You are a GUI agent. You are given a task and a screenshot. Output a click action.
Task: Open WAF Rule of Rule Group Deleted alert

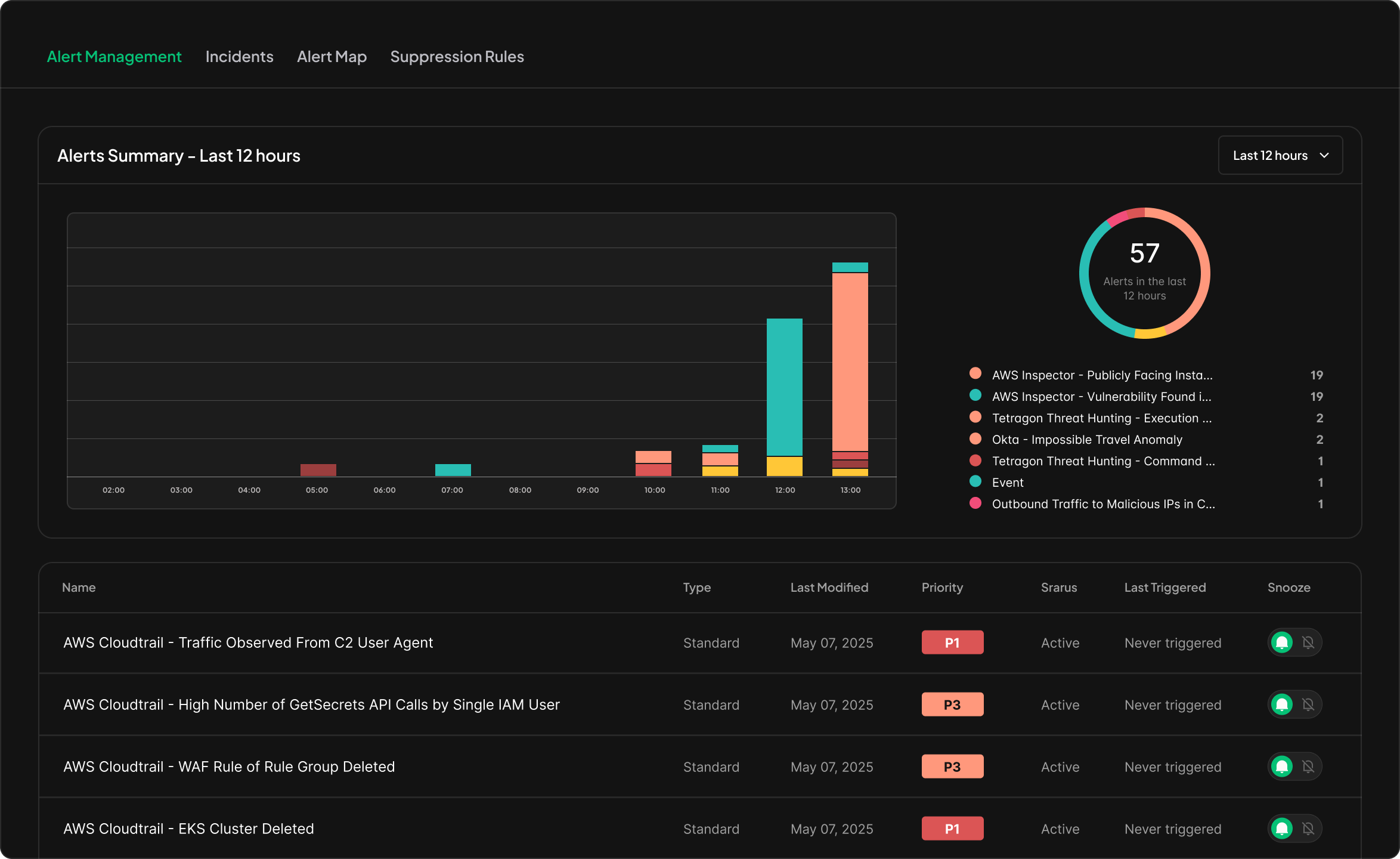tap(229, 767)
